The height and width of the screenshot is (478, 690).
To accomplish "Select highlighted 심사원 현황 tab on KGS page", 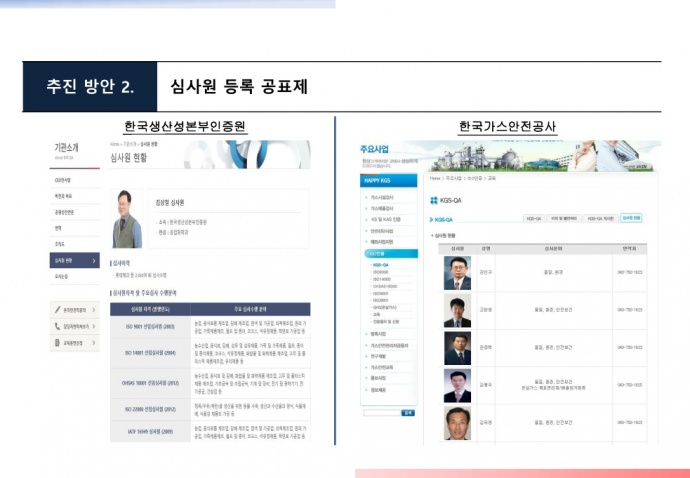I will 631,218.
